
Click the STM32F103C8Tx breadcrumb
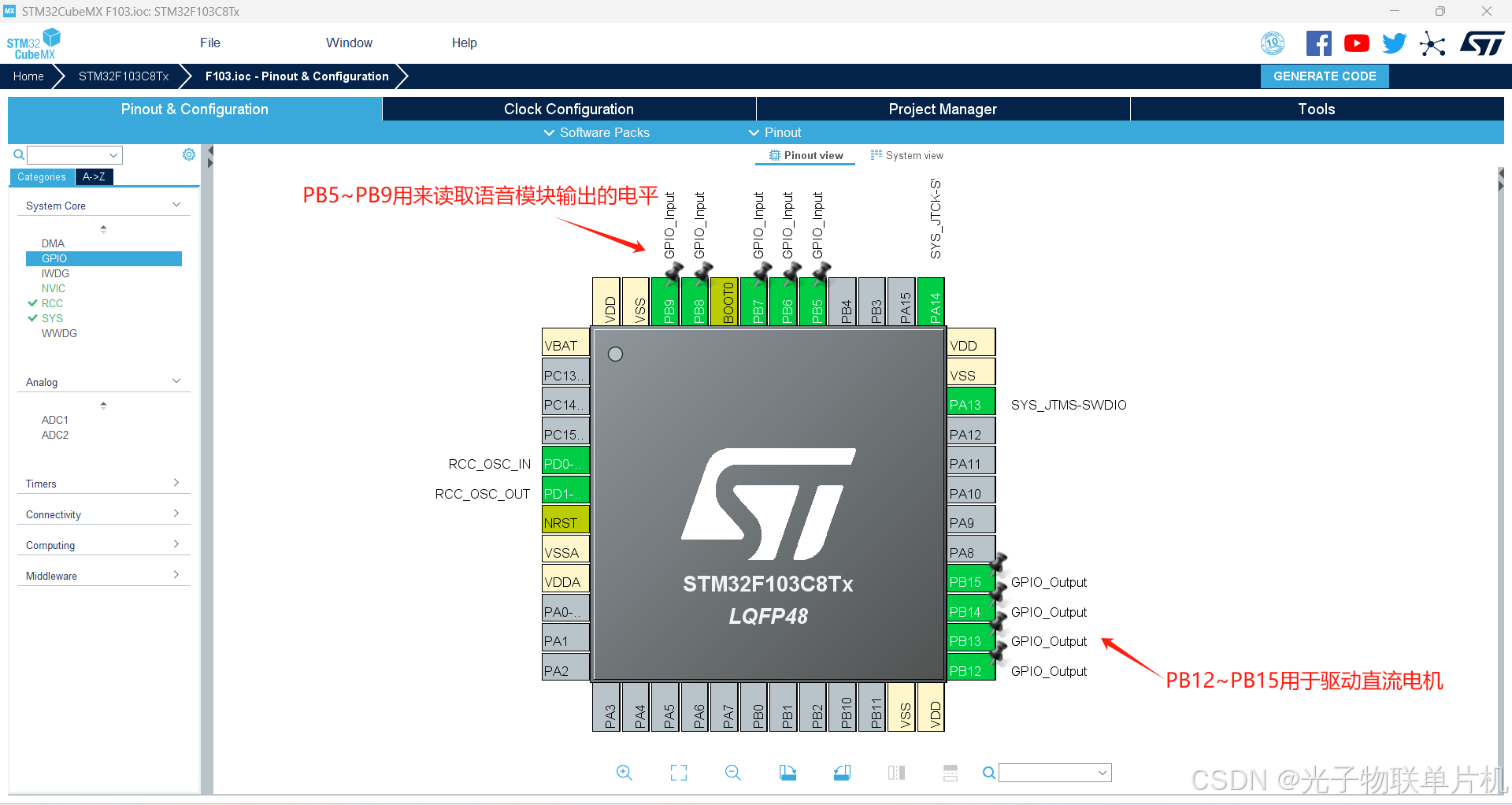124,76
